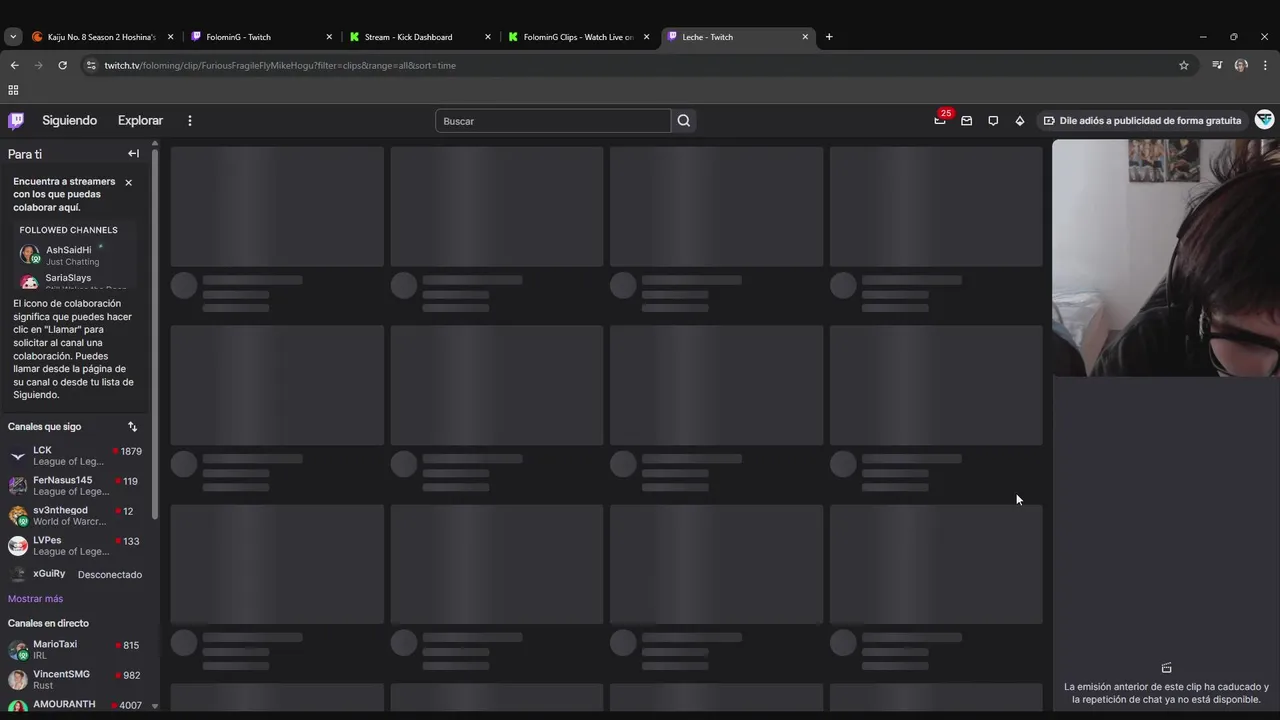
Task: Bookmark this page with the star
Action: [x=1184, y=65]
